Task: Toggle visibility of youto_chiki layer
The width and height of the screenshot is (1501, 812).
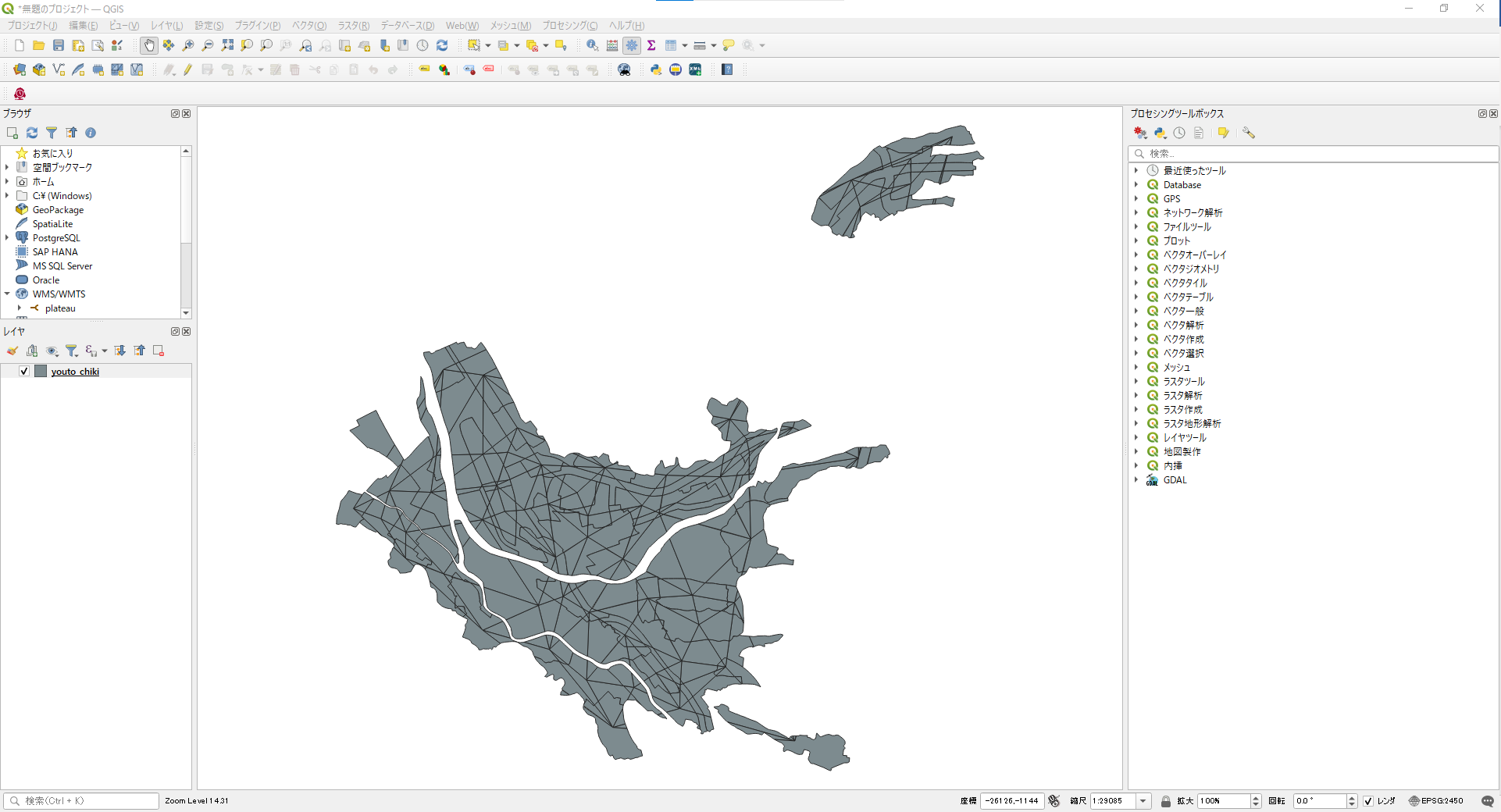Action: 24,372
